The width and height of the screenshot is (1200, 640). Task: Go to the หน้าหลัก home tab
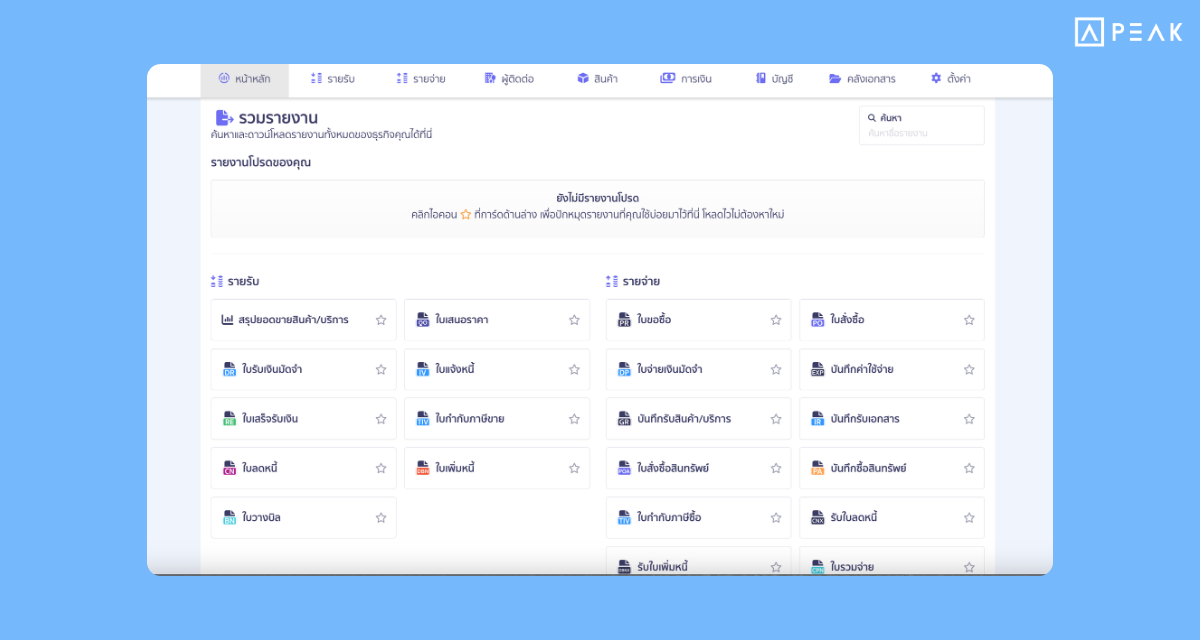click(244, 79)
